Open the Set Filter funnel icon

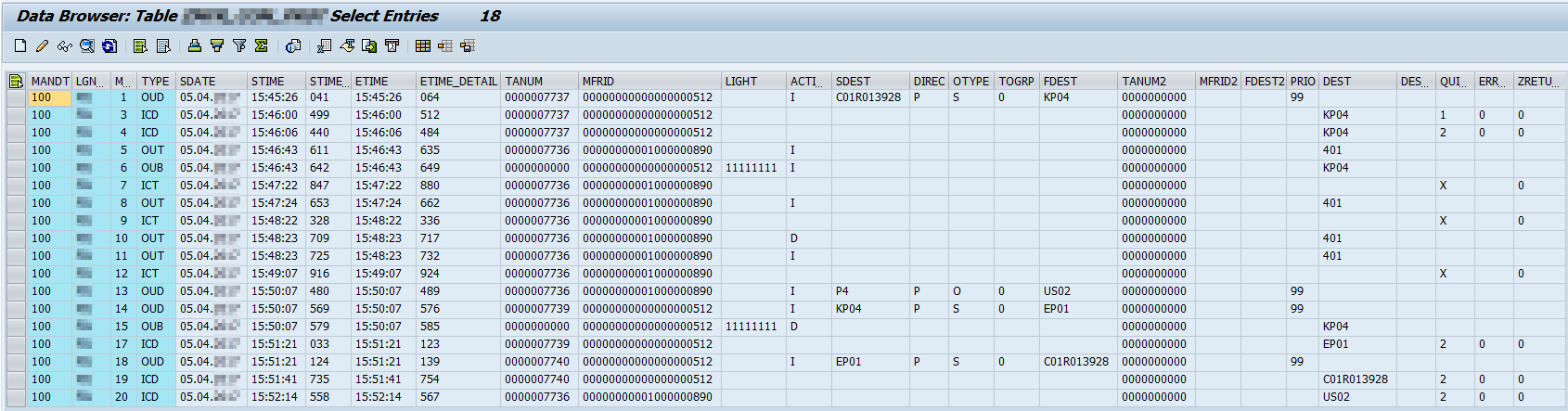coord(239,45)
